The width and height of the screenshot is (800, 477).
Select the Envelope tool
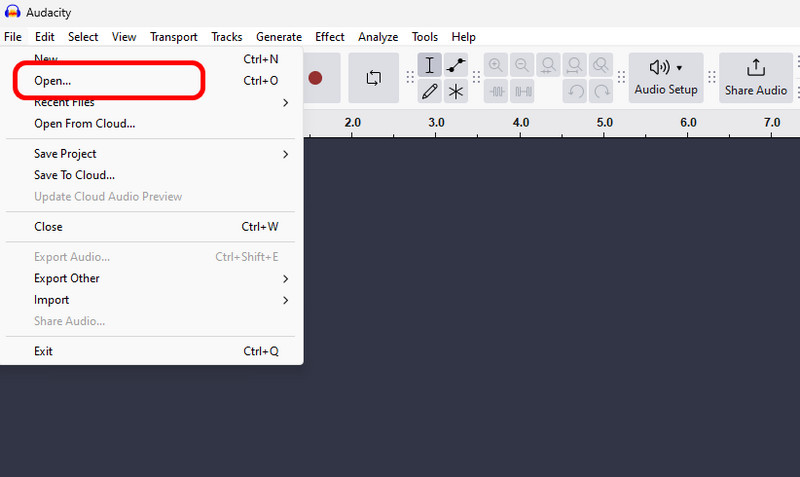(x=456, y=65)
